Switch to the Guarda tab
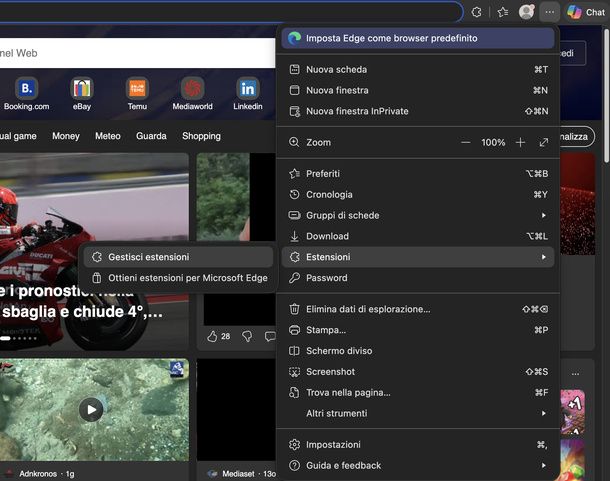 (151, 136)
